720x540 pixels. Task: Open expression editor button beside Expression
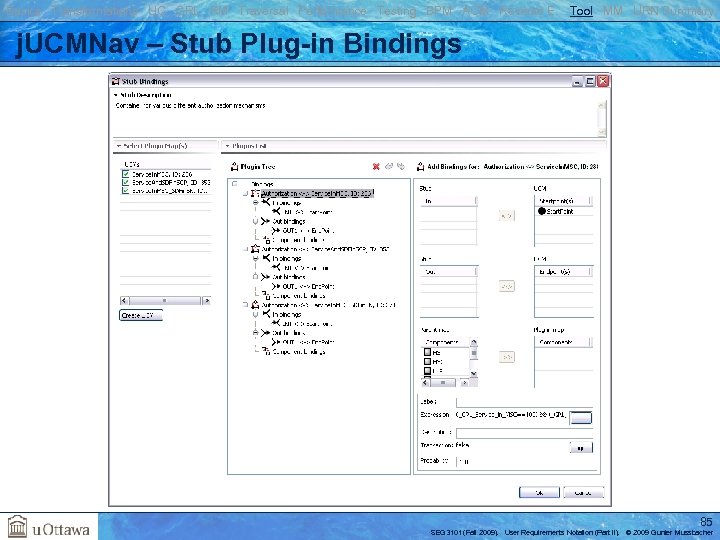(580, 417)
